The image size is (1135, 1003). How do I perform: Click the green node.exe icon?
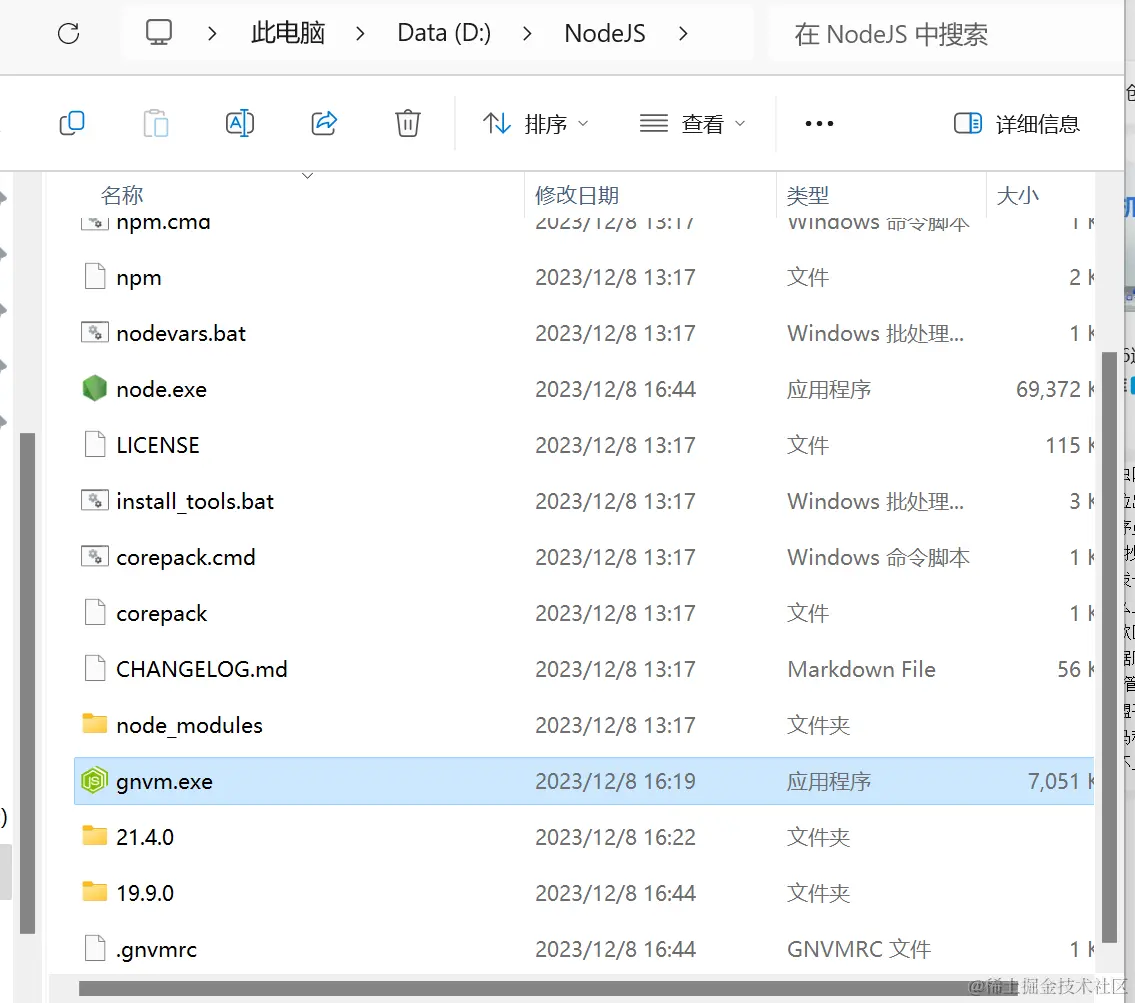95,389
